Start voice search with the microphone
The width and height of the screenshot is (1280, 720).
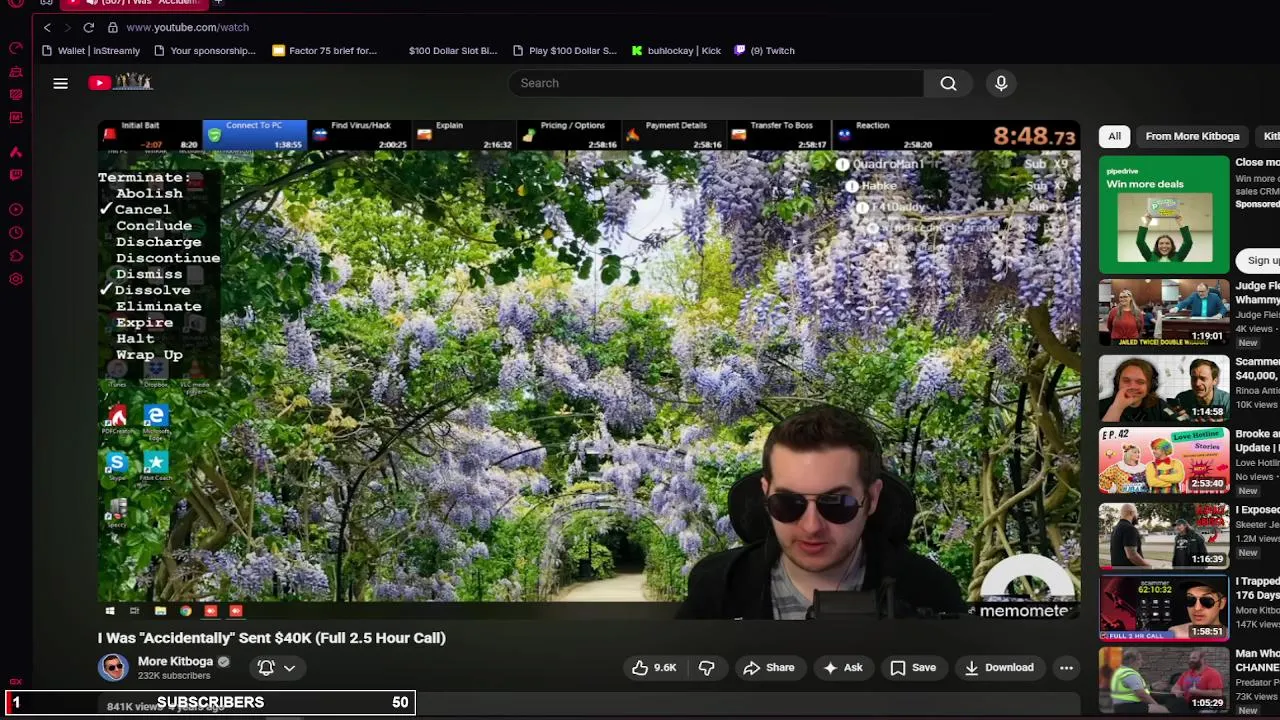pyautogui.click(x=1001, y=83)
